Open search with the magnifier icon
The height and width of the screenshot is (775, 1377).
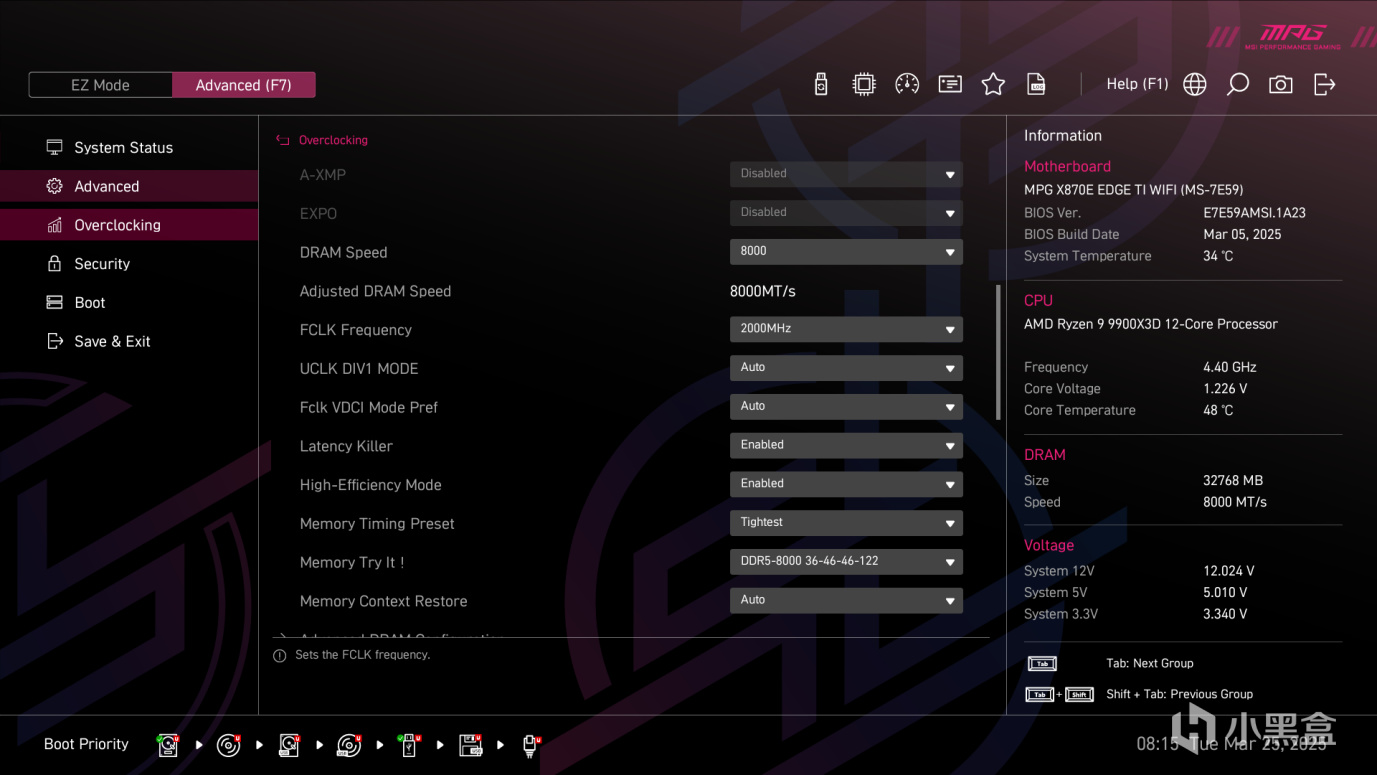tap(1238, 85)
